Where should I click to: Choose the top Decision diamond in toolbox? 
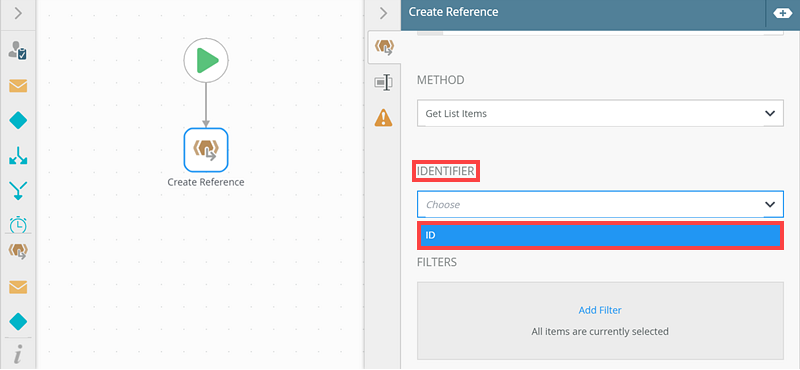[18, 121]
